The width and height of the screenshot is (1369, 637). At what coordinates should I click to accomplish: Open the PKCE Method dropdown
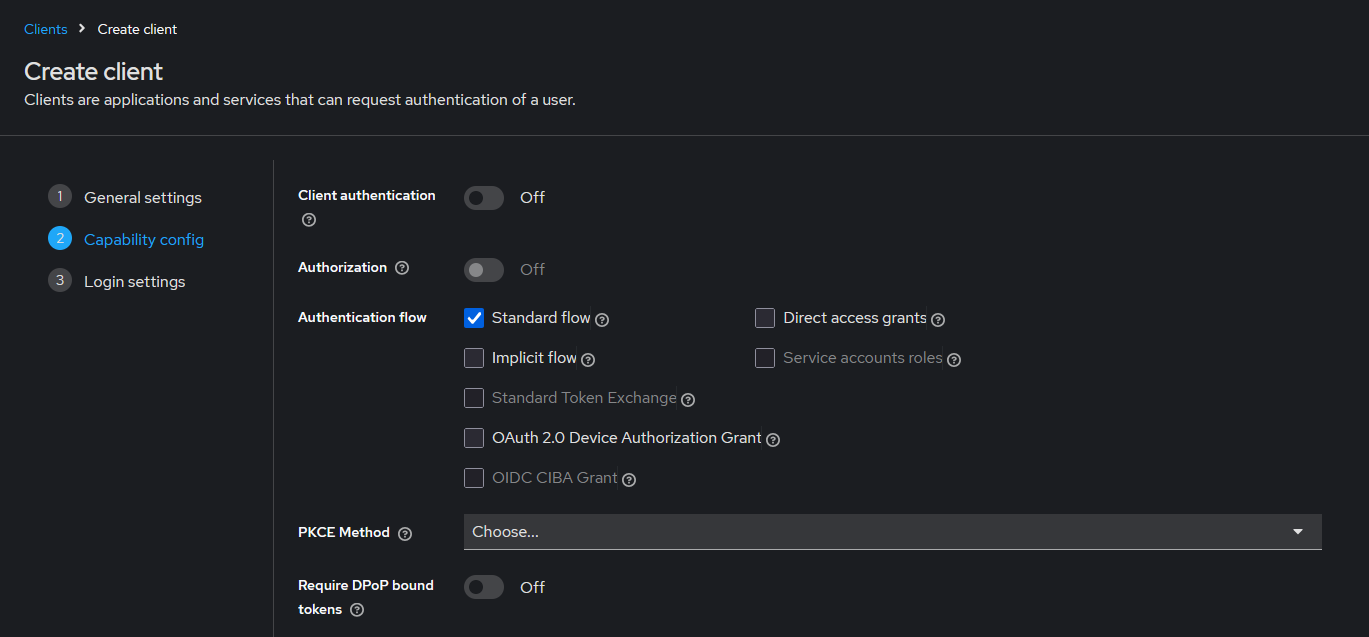880,532
